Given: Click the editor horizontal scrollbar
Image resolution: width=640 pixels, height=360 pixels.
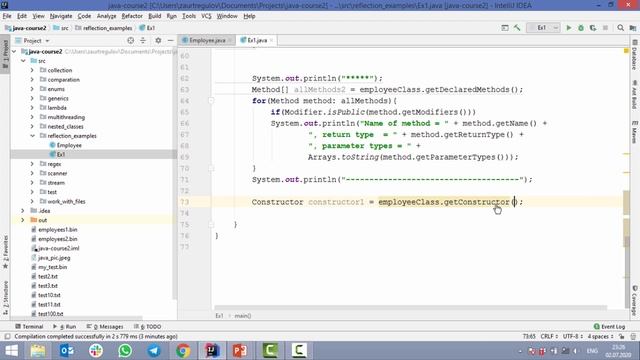Looking at the screenshot, I should [x=410, y=308].
